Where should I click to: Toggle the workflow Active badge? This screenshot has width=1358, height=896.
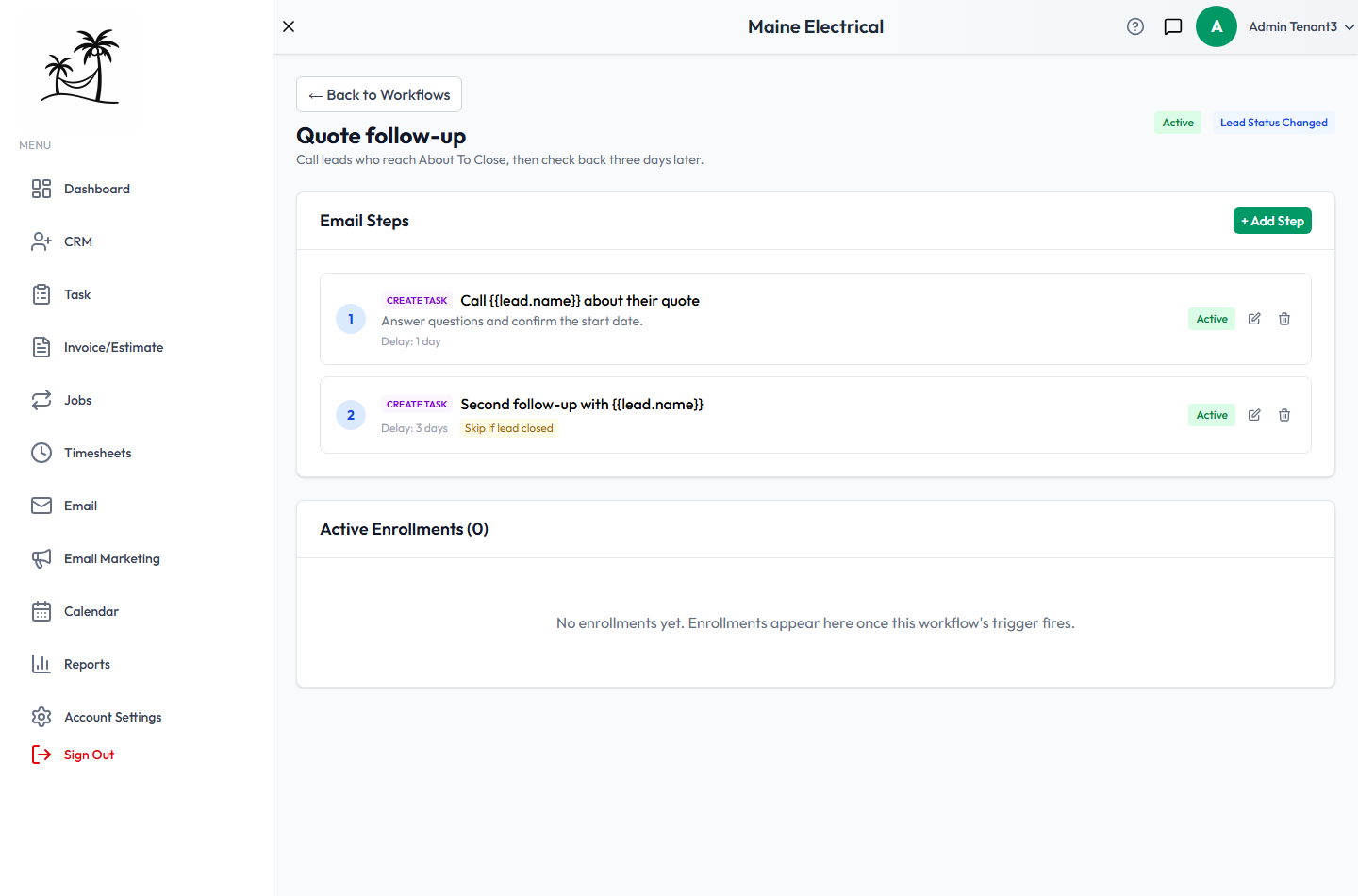pyautogui.click(x=1178, y=123)
